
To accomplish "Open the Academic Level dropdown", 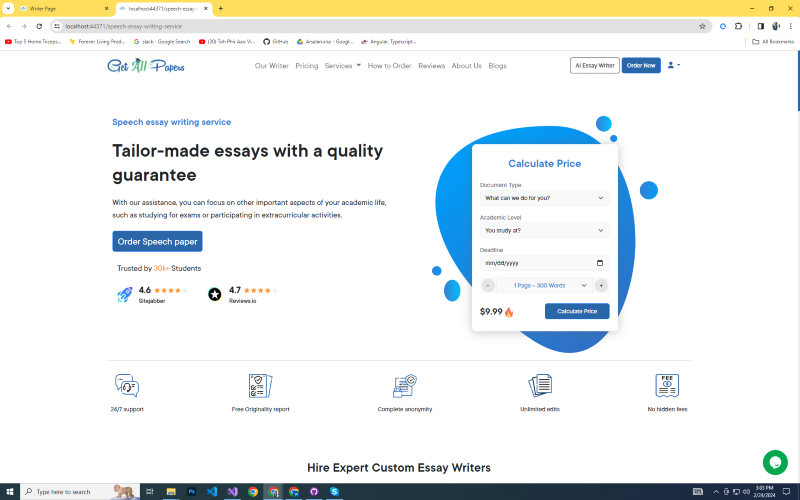I will click(544, 231).
